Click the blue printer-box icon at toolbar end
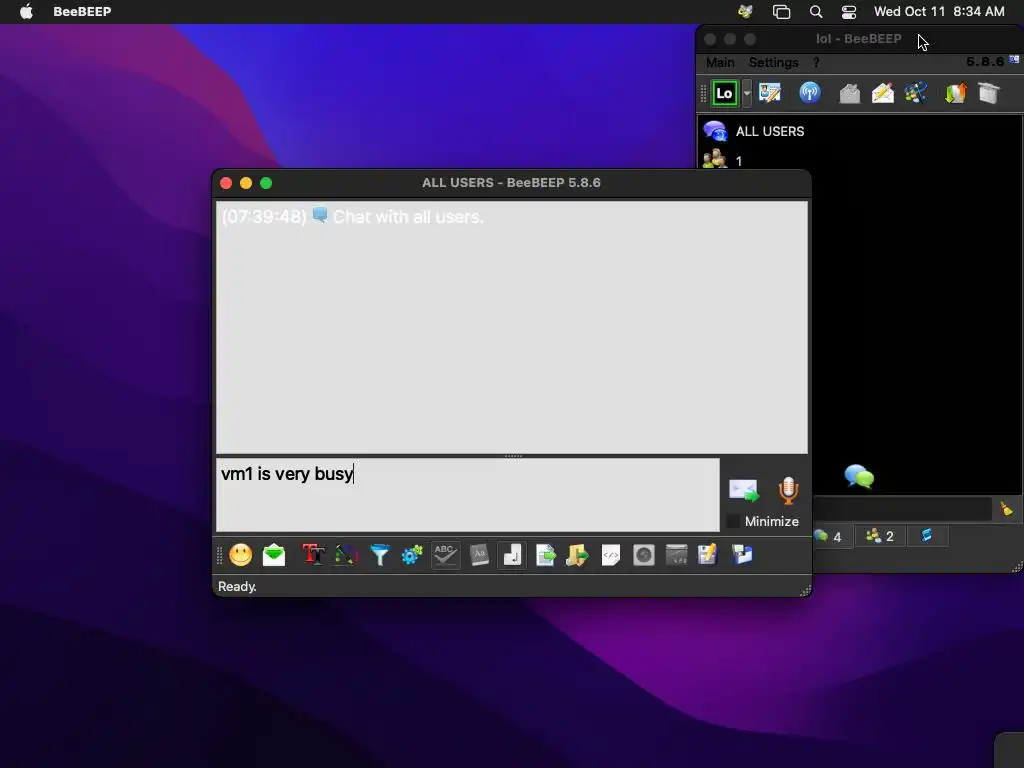The width and height of the screenshot is (1024, 768). pyautogui.click(x=743, y=555)
